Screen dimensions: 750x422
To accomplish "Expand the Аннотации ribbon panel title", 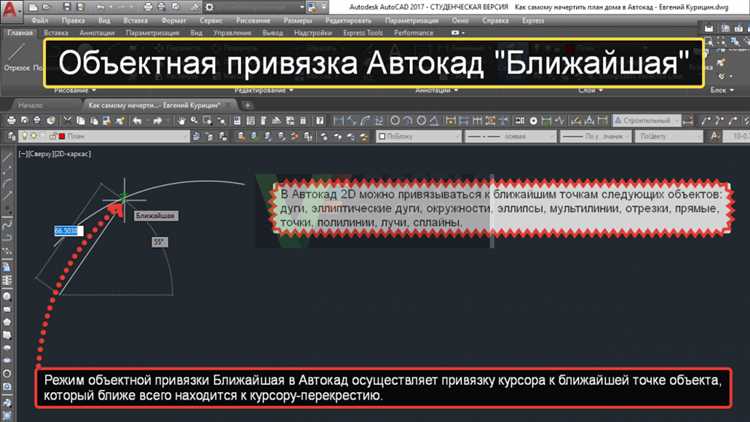I will pyautogui.click(x=437, y=90).
